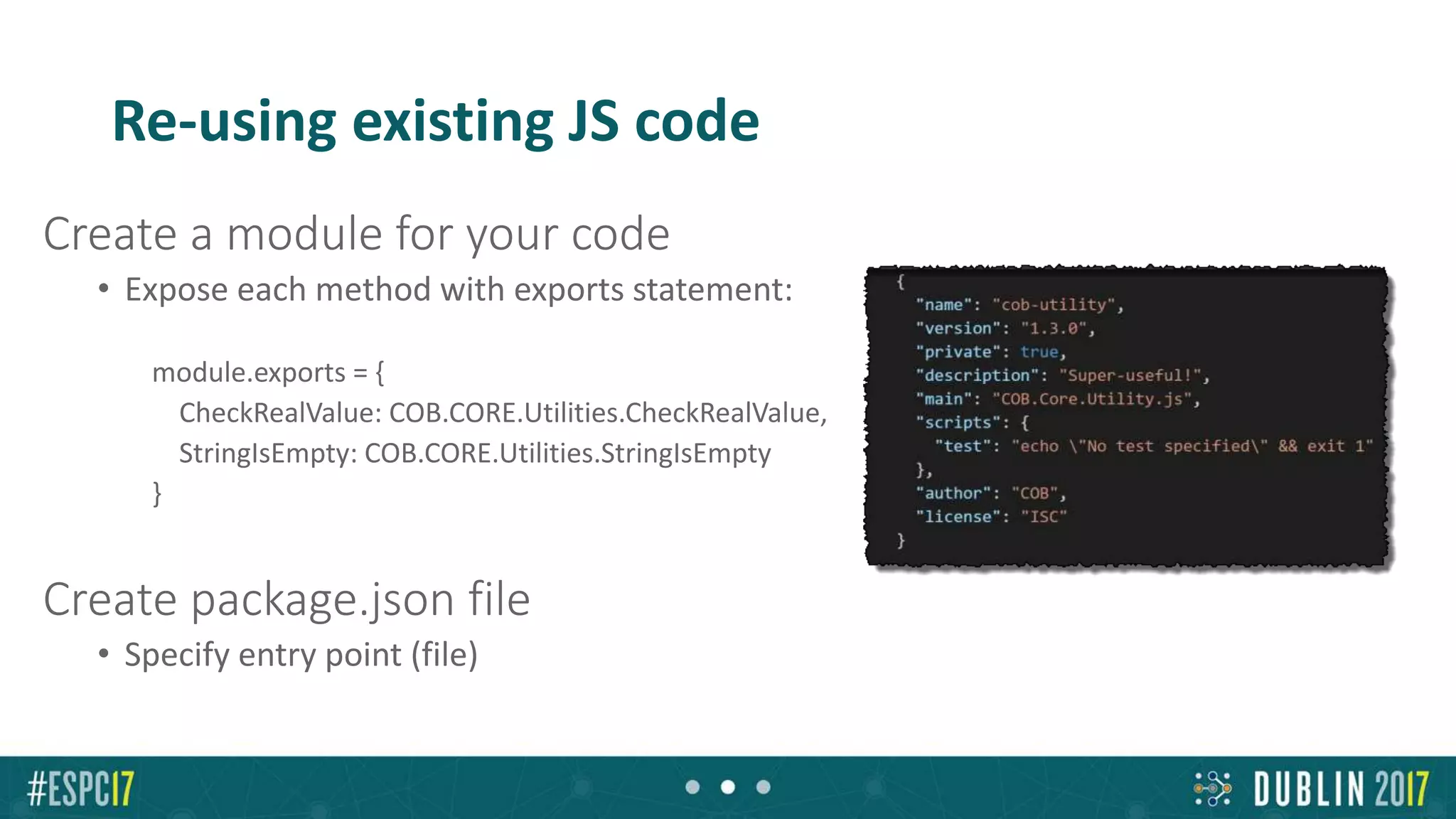
Task: Click the package.json code screenshot
Action: (1127, 417)
